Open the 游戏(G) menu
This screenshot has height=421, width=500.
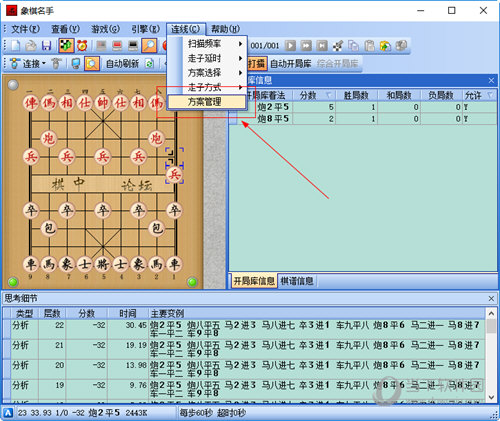click(x=105, y=29)
